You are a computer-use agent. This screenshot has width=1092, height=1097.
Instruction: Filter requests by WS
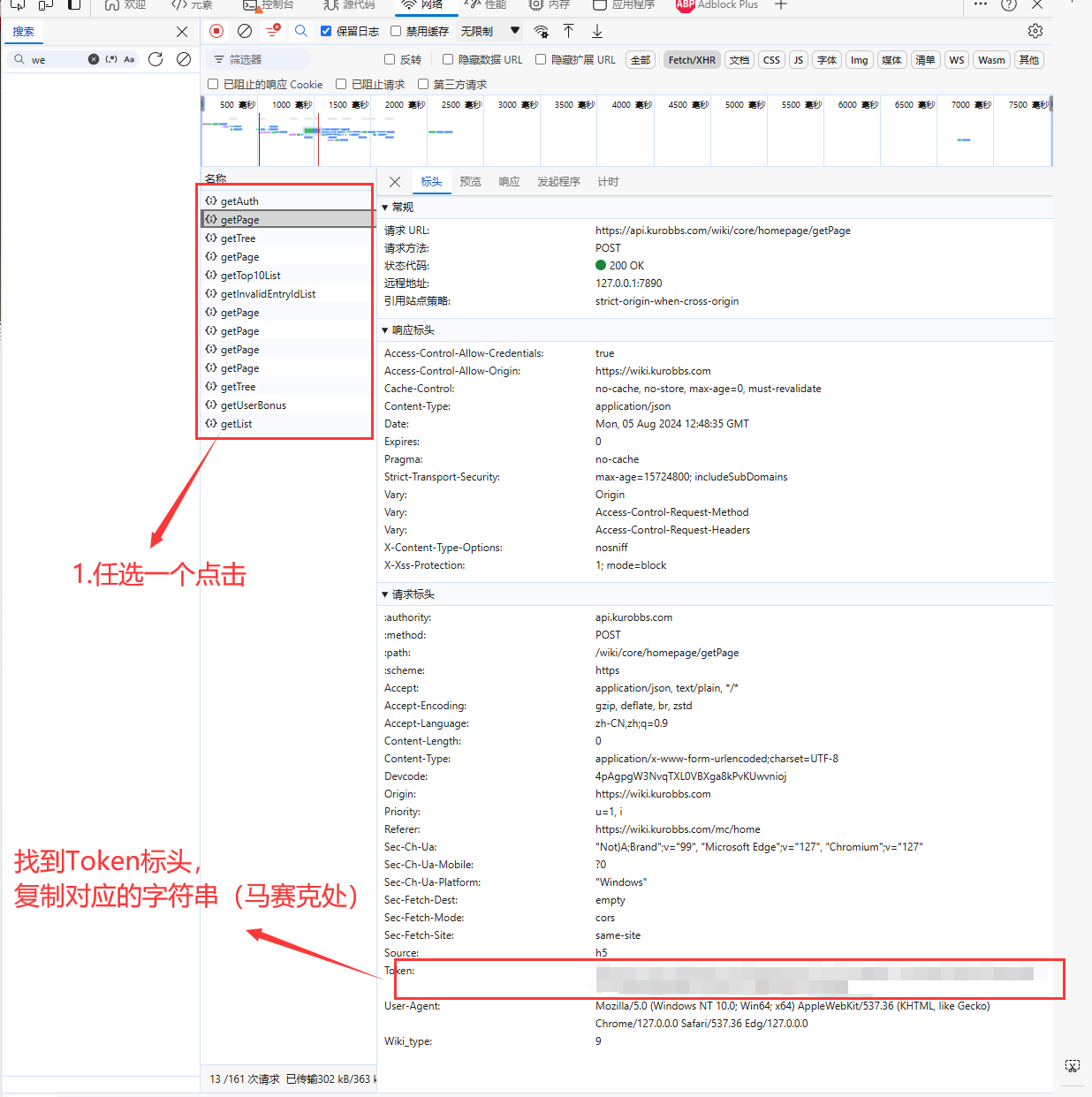[957, 60]
